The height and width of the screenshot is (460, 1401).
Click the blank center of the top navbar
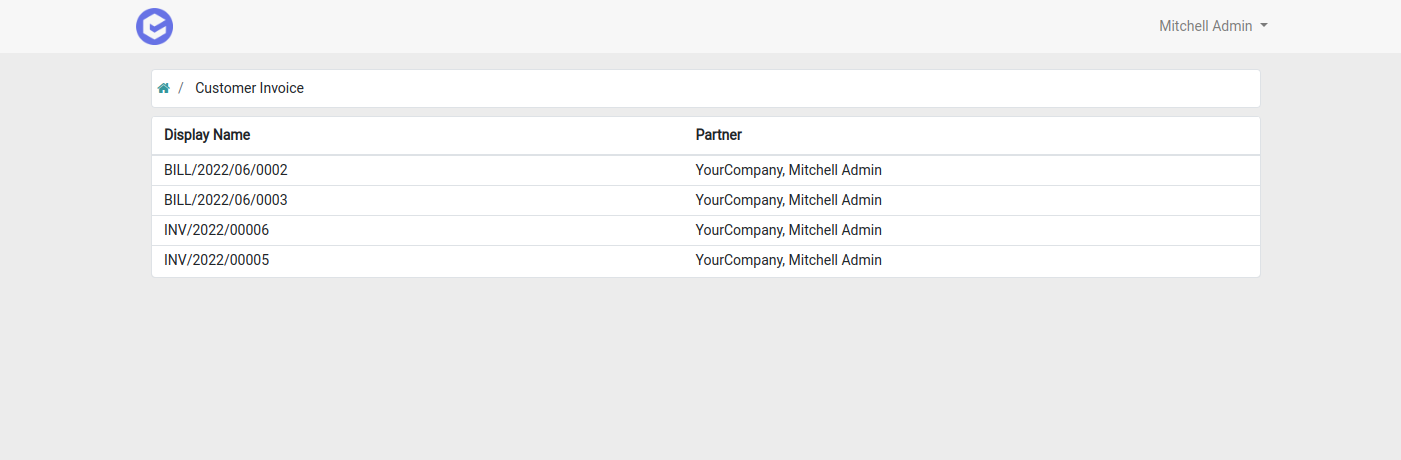pos(660,26)
